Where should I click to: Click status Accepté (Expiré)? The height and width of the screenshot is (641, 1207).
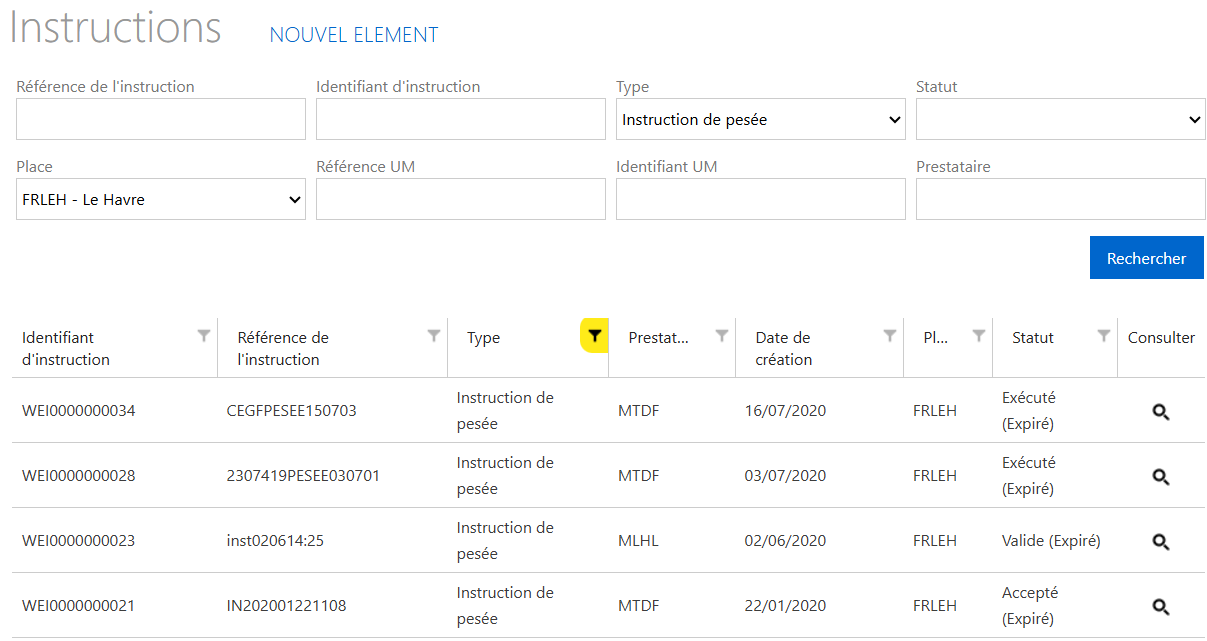[x=1030, y=606]
